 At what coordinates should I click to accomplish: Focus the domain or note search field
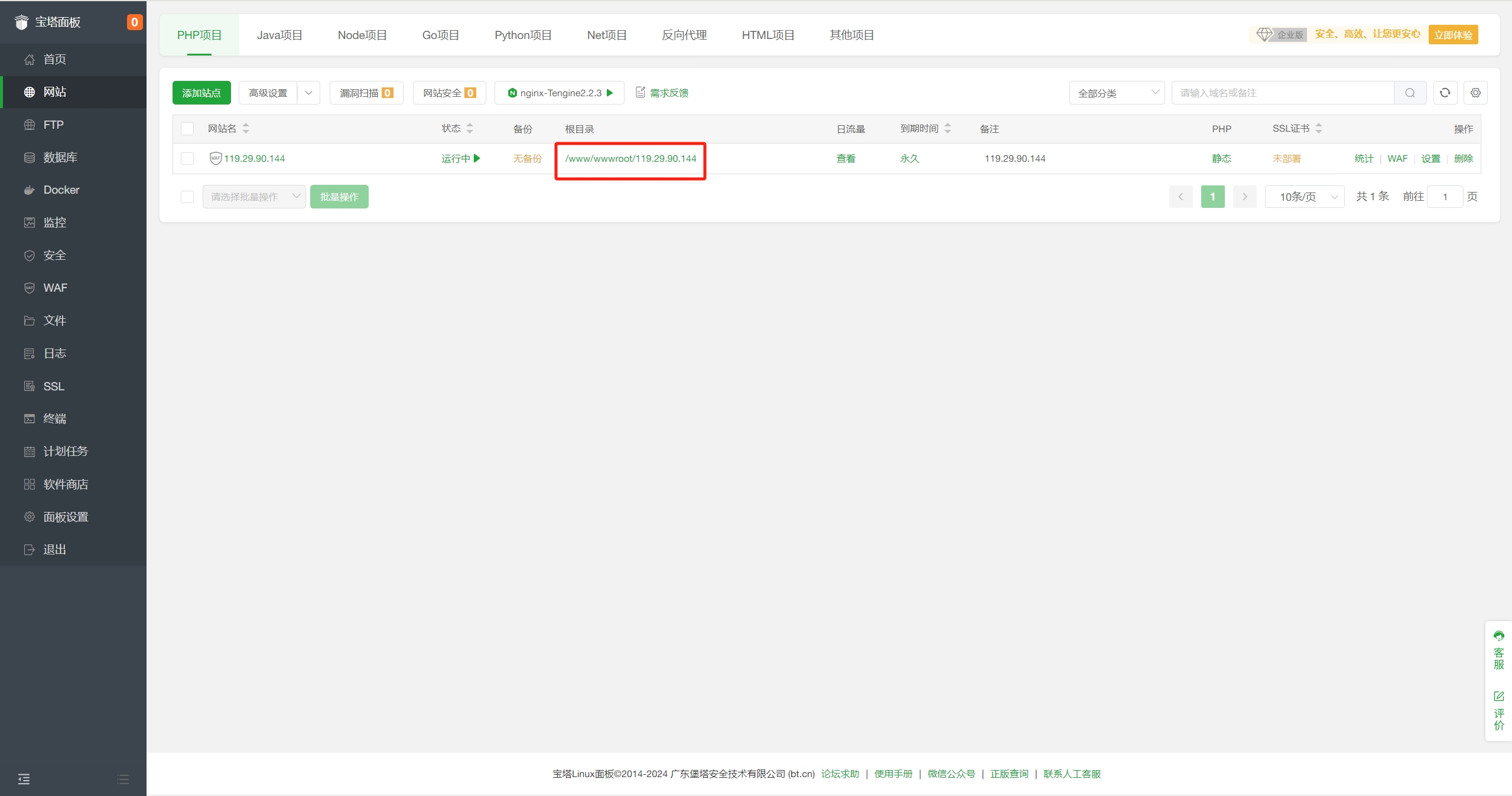coord(1282,93)
